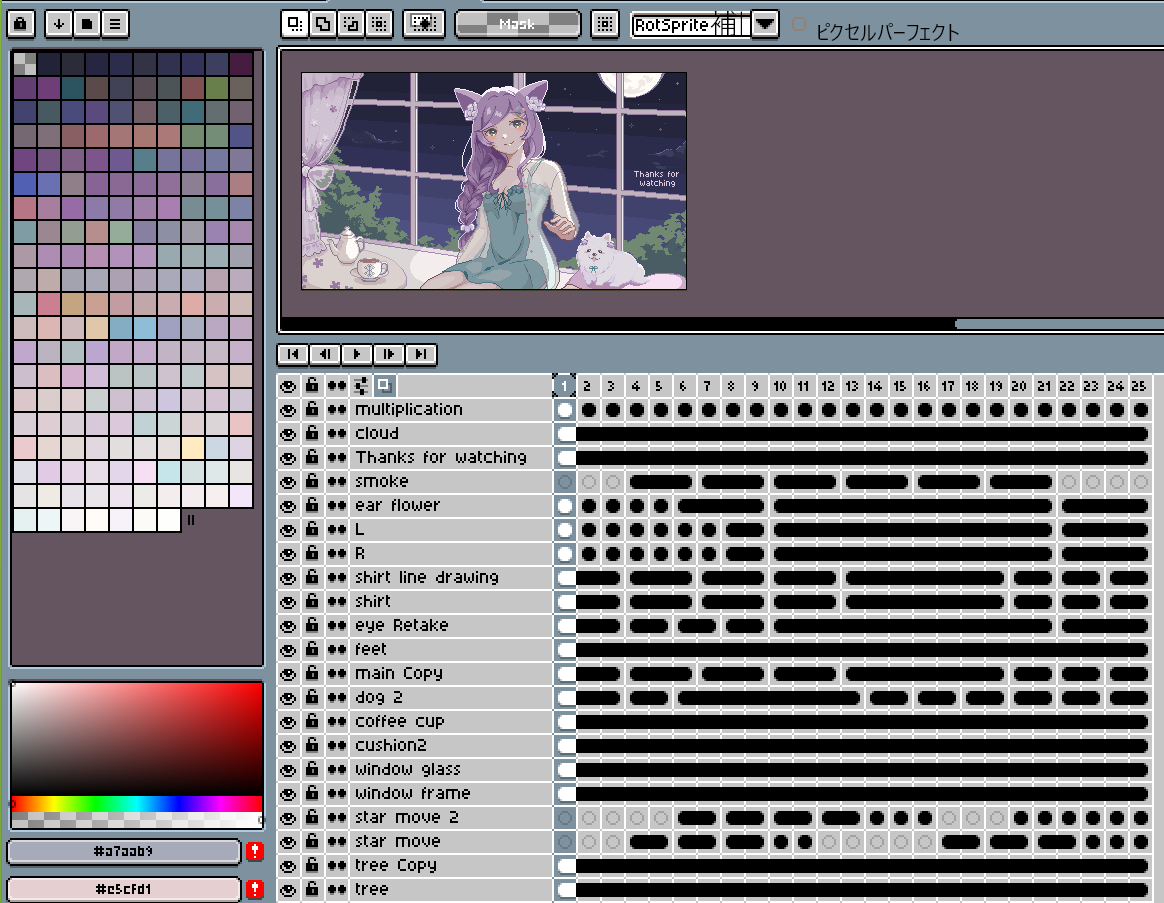The height and width of the screenshot is (903, 1164).
Task: Hide the shirt line drawing layer
Action: (x=288, y=578)
